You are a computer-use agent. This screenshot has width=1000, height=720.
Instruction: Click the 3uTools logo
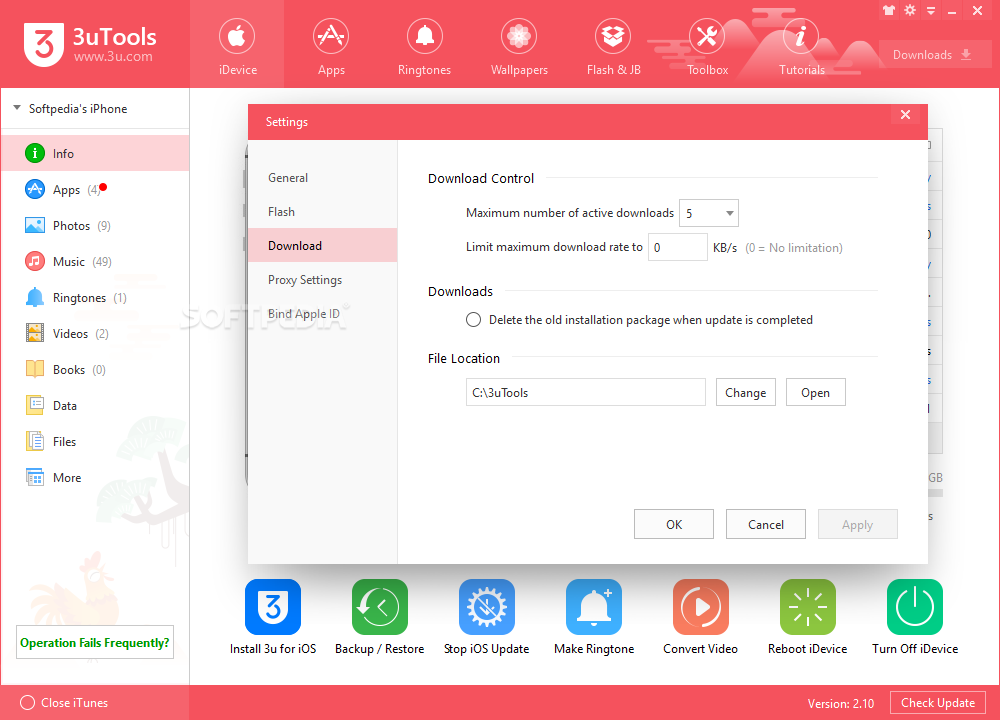click(90, 45)
